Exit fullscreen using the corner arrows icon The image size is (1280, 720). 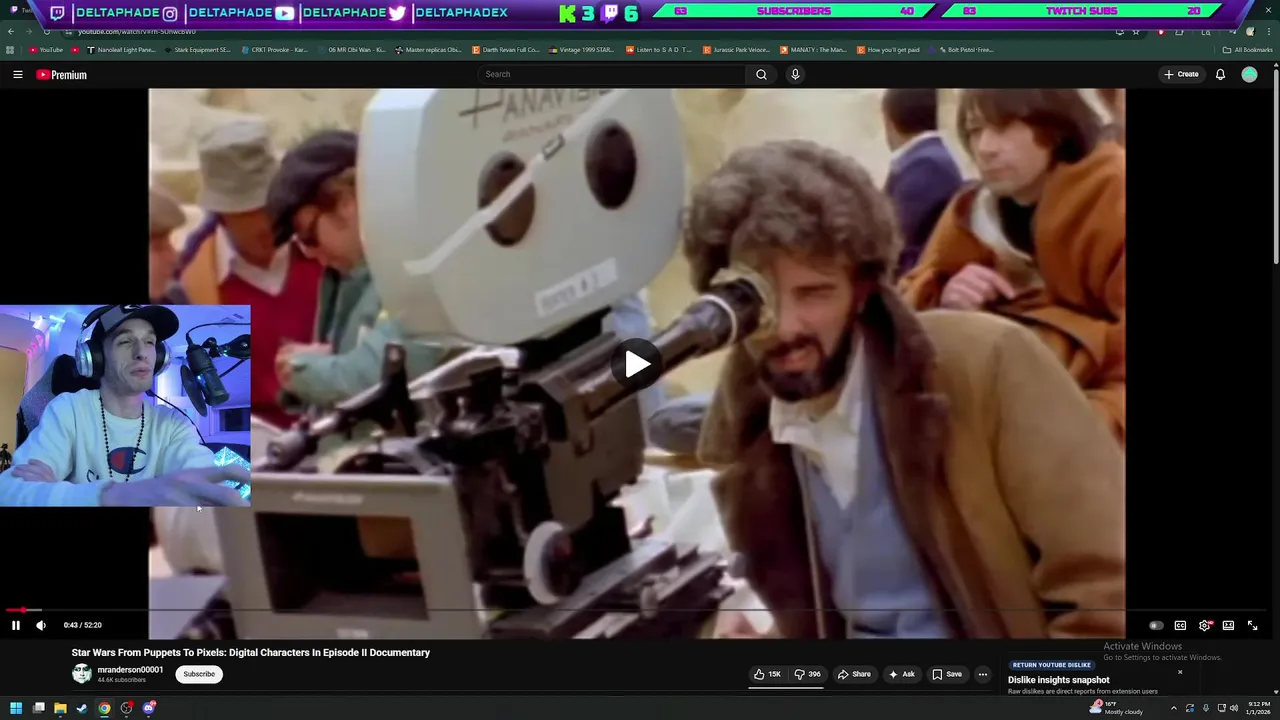click(1252, 626)
